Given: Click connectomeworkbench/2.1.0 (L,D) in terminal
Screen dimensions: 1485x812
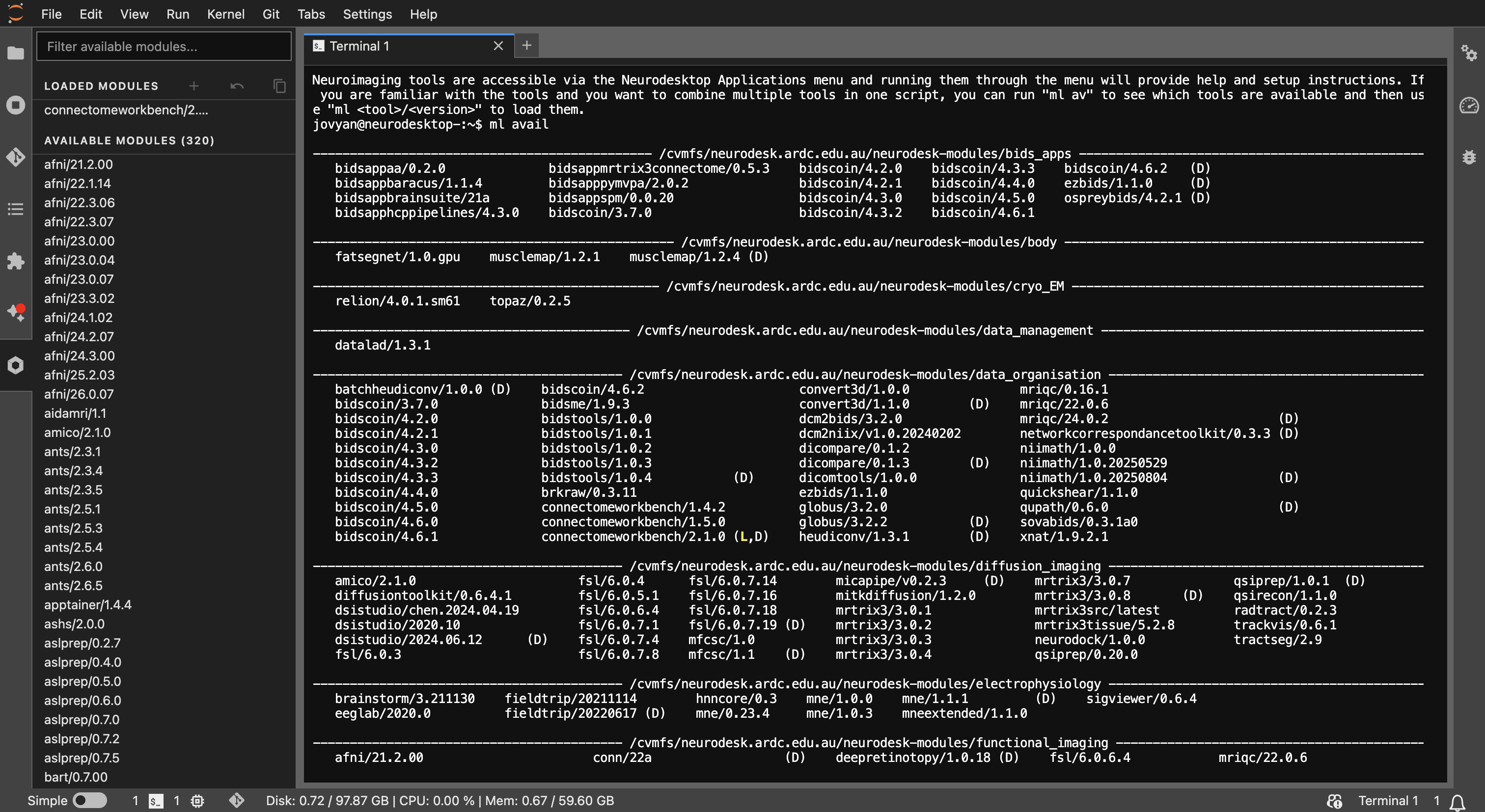Looking at the screenshot, I should (x=654, y=537).
